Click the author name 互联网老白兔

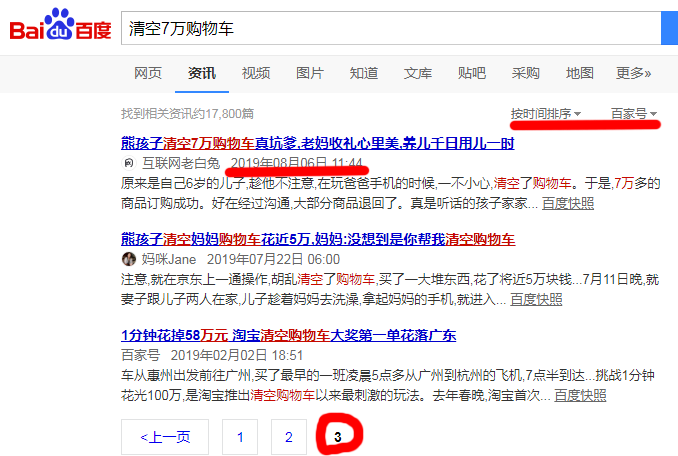point(181,163)
